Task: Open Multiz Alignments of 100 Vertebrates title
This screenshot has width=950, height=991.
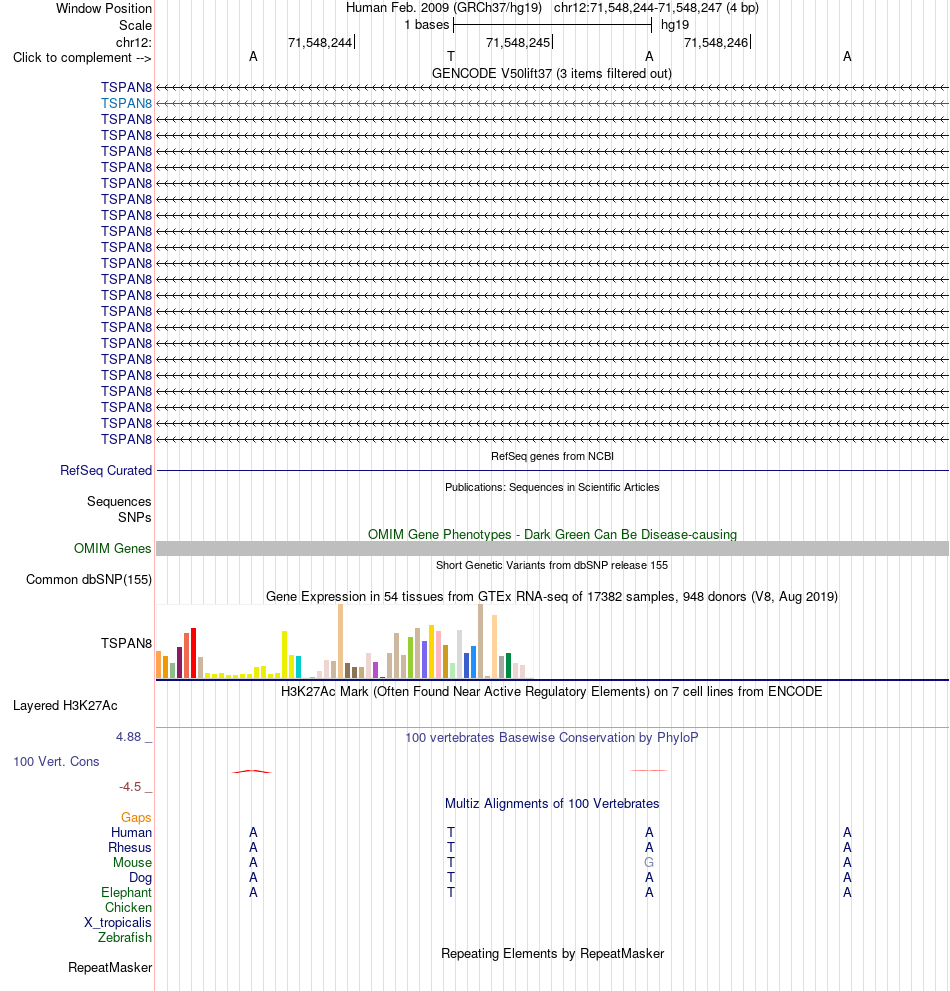Action: coord(552,804)
